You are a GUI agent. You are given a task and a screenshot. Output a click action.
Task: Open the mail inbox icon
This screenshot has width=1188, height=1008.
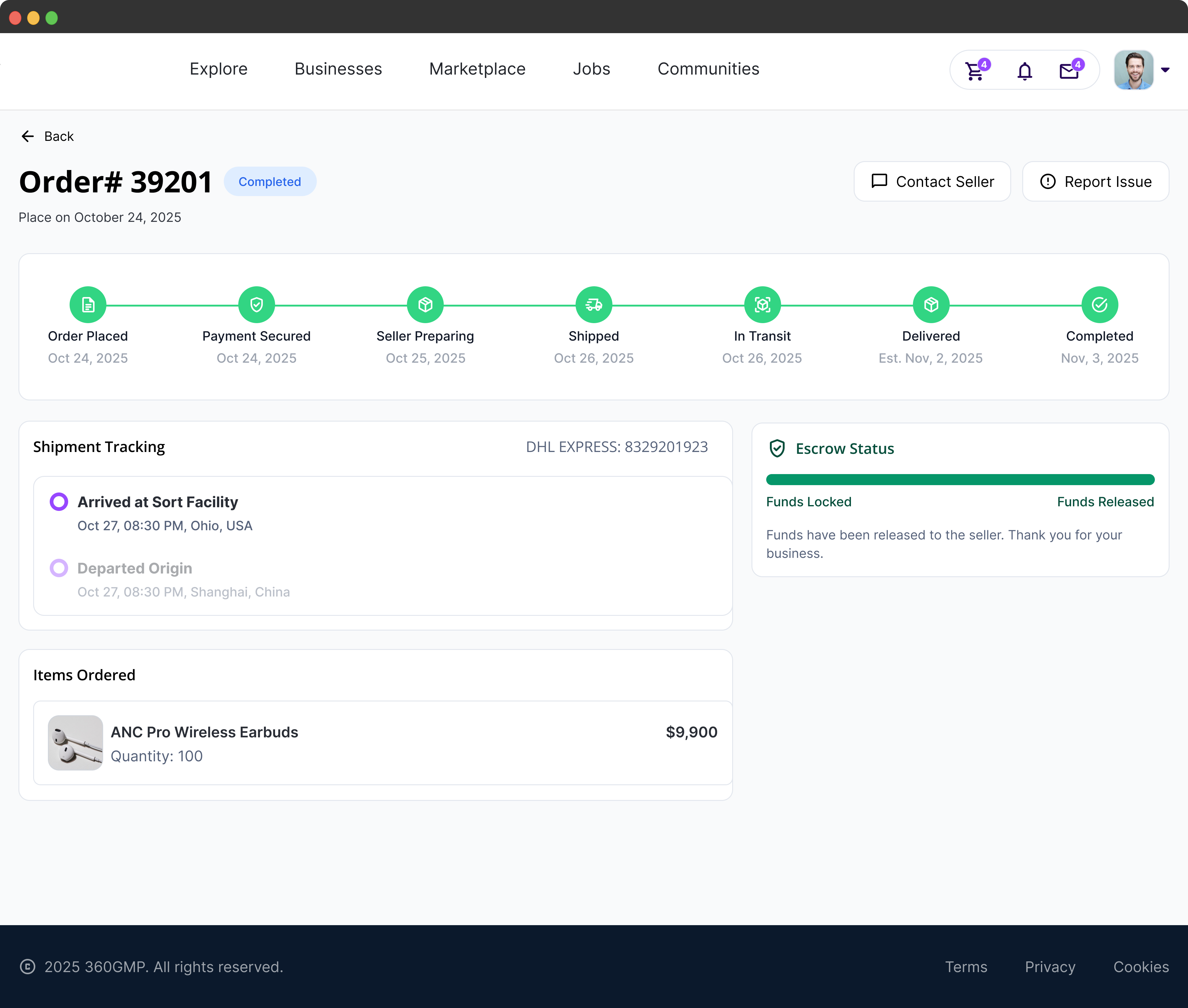[x=1070, y=71]
